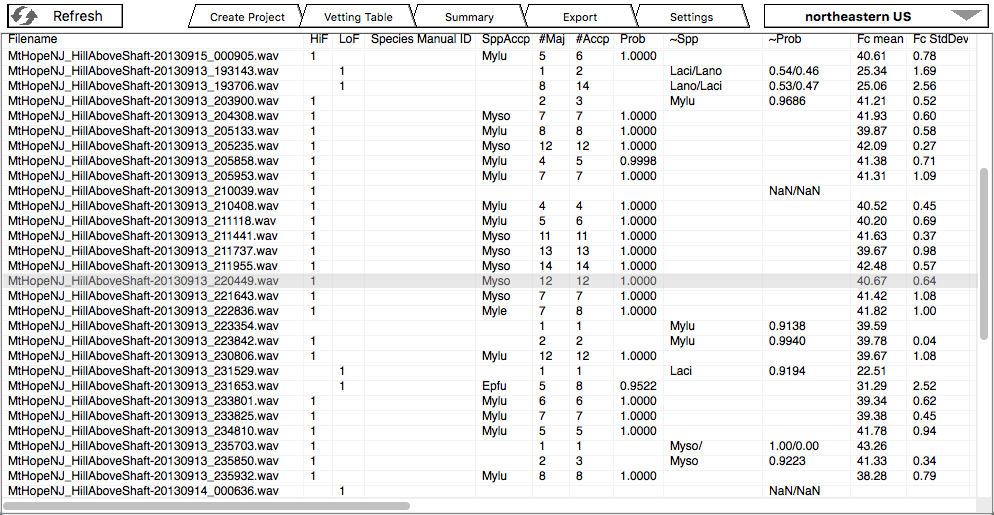Viewport: 994px width, 515px height.
Task: Click Species Manual ID cell for 231653.wav
Action: (420, 386)
